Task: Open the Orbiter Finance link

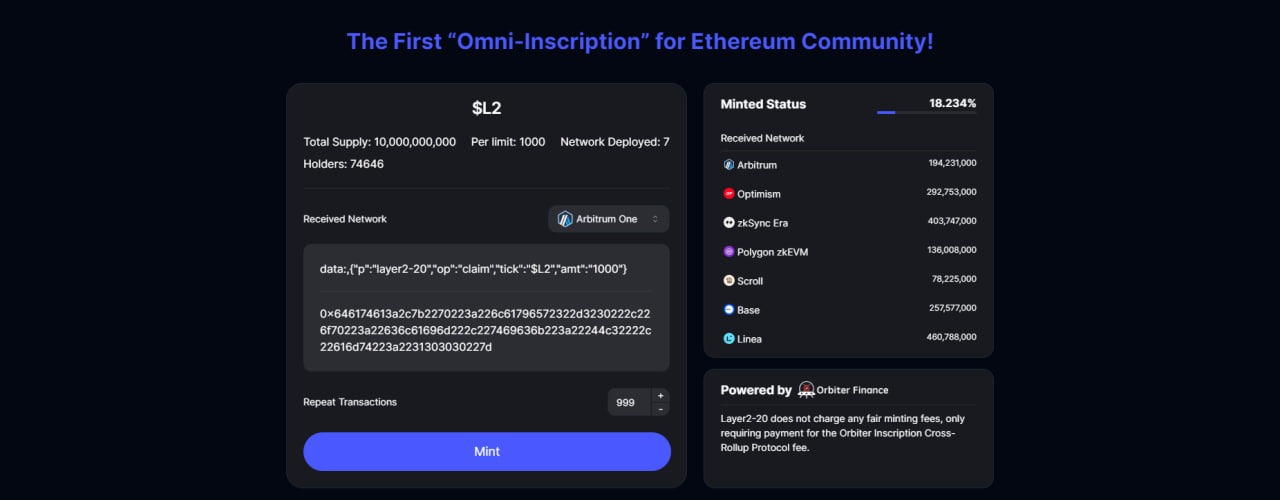Action: [852, 390]
